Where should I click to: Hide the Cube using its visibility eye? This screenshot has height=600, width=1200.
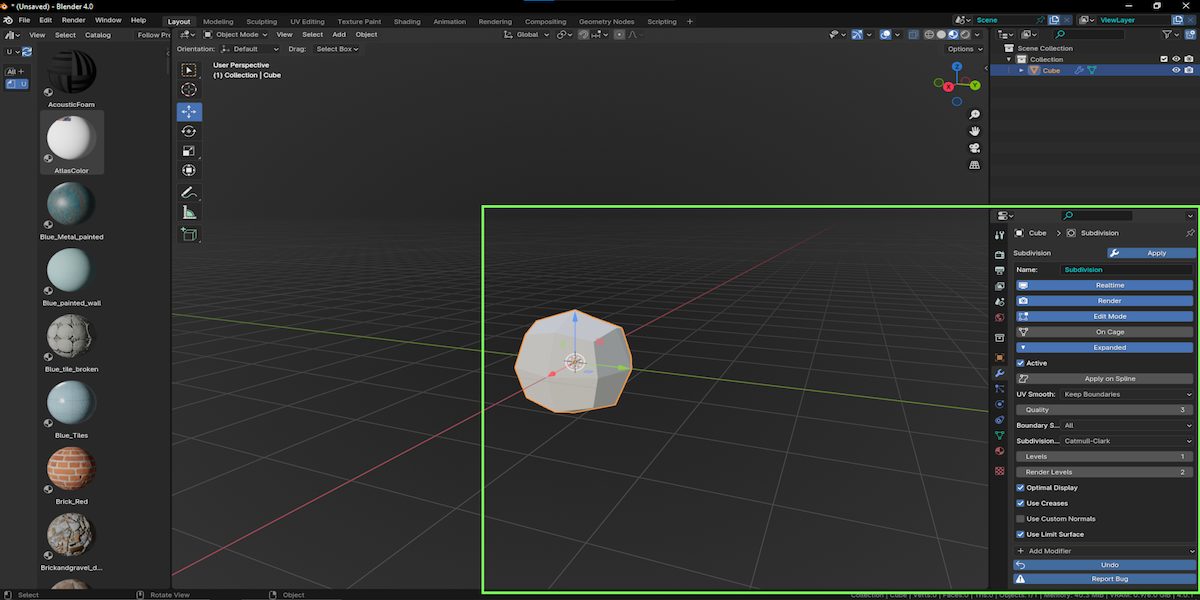1176,69
